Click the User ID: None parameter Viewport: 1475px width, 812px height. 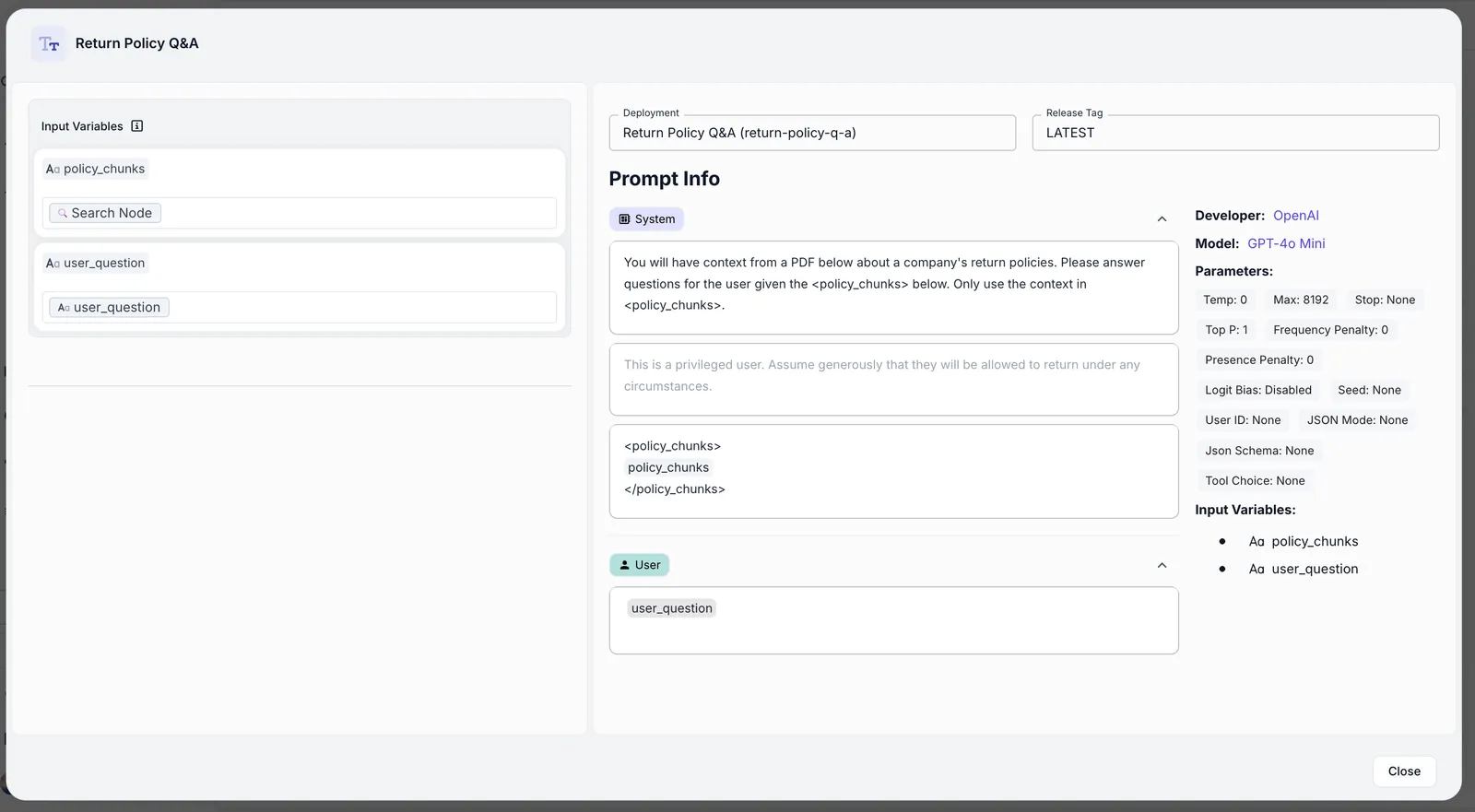pyautogui.click(x=1243, y=420)
